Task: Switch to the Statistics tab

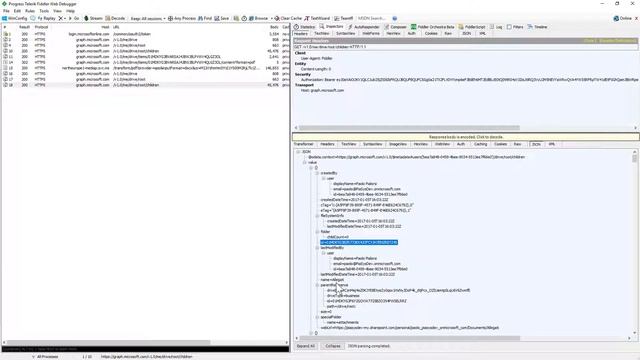Action: point(304,27)
